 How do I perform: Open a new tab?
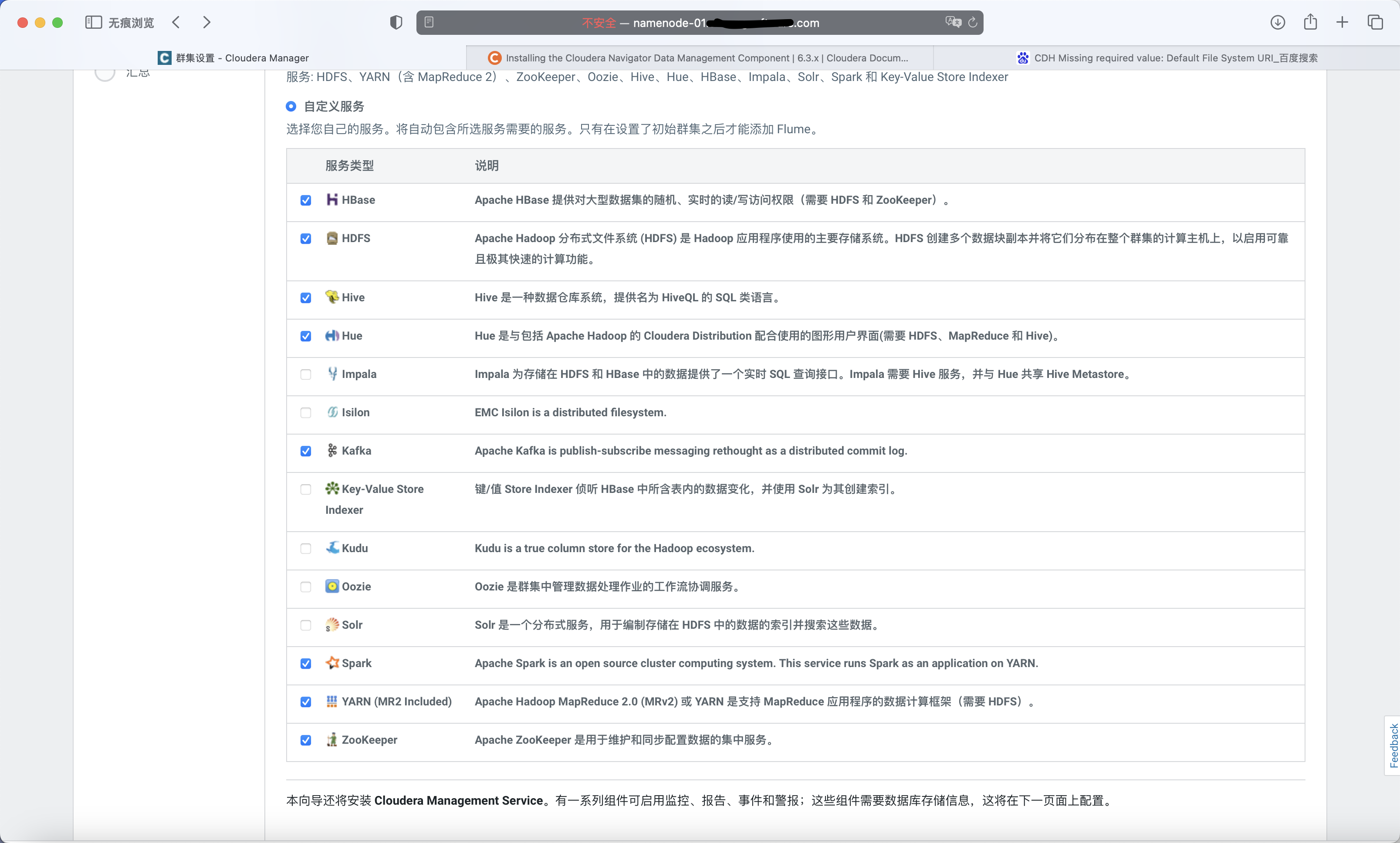pos(1342,22)
